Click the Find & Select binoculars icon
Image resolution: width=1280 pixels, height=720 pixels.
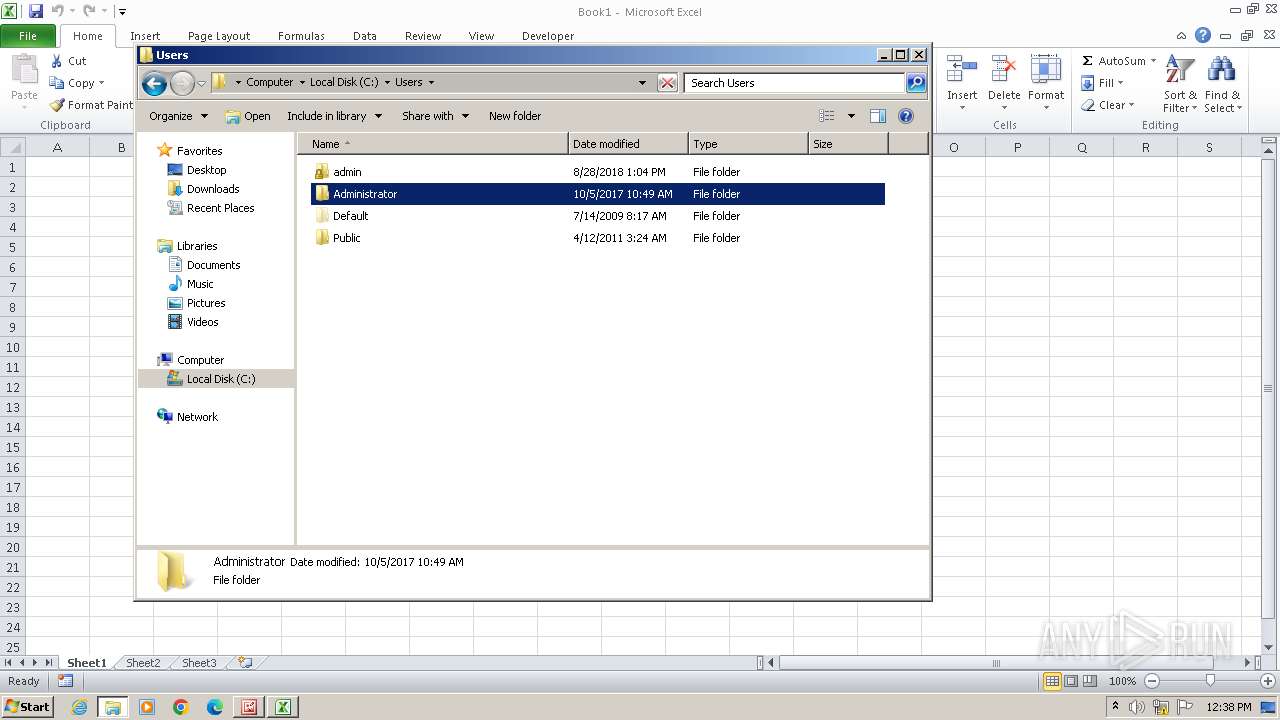(x=1221, y=70)
